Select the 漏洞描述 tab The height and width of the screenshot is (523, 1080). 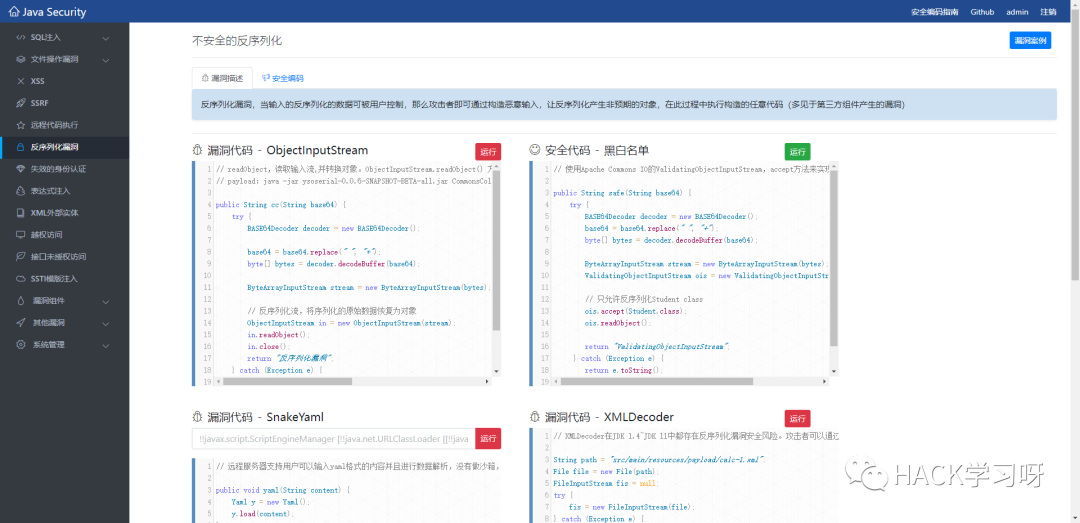(222, 79)
